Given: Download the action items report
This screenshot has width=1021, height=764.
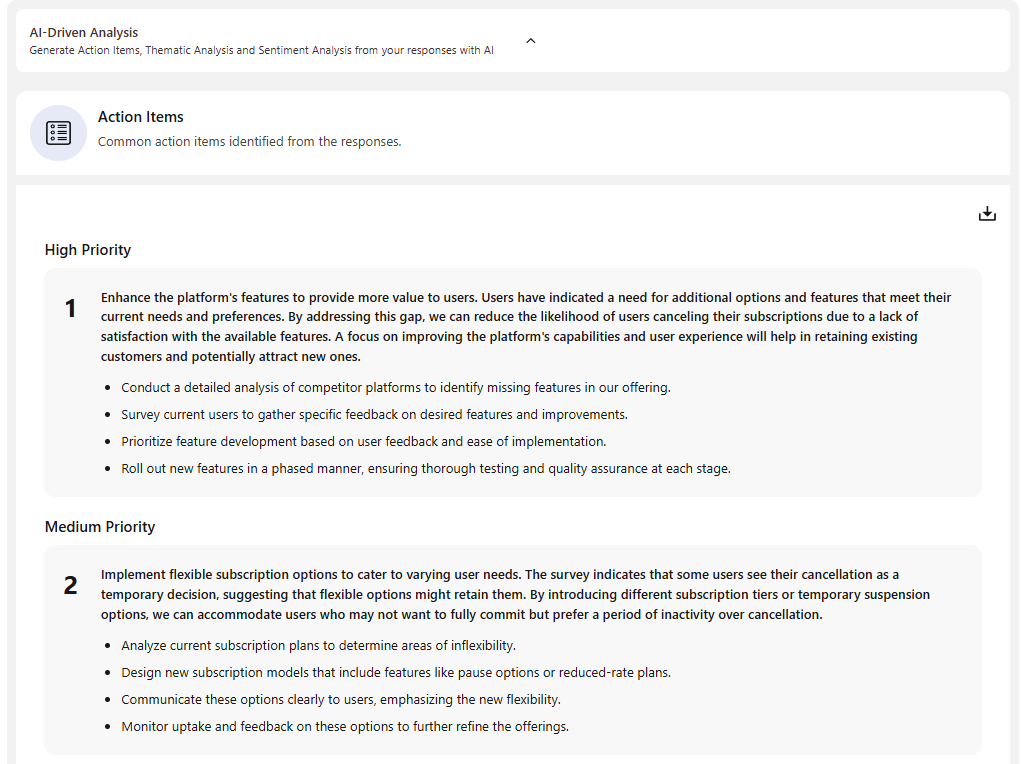Looking at the screenshot, I should click(x=987, y=214).
